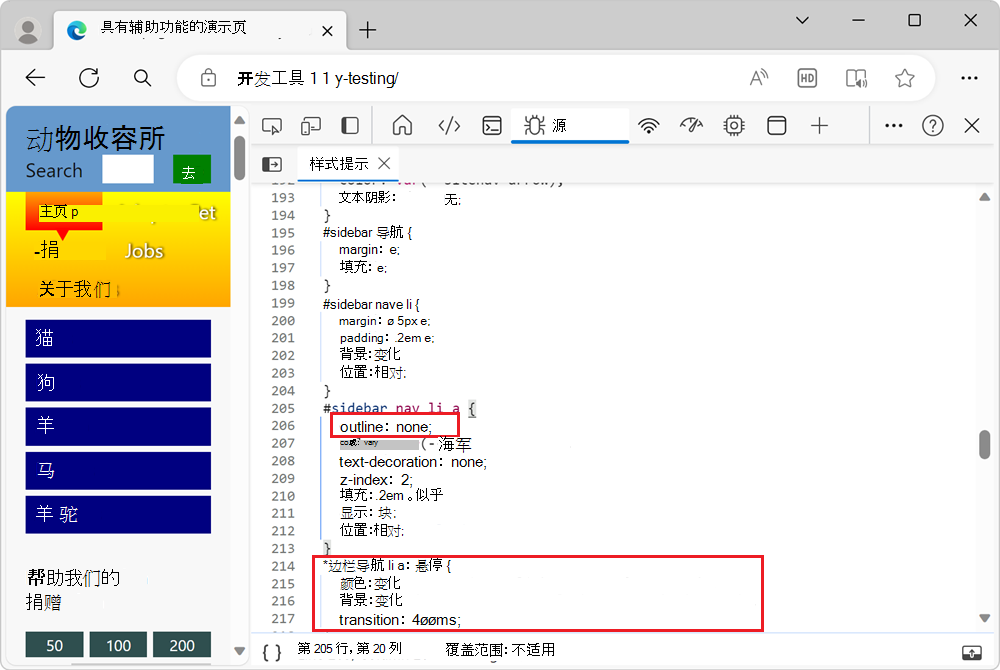Image resolution: width=1000 pixels, height=670 pixels.
Task: Open the More Tools plus menu
Action: (x=819, y=126)
